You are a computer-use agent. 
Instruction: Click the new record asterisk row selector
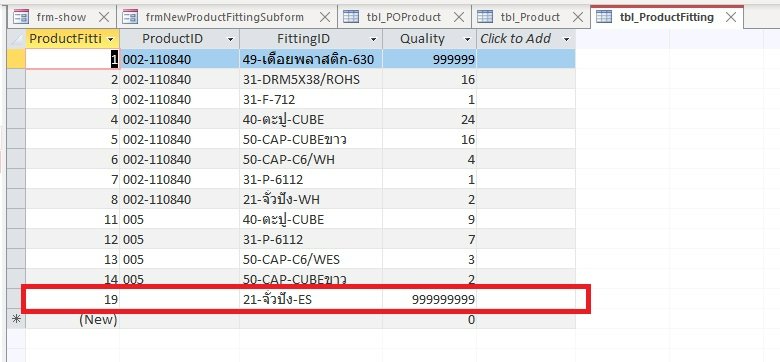(16, 319)
